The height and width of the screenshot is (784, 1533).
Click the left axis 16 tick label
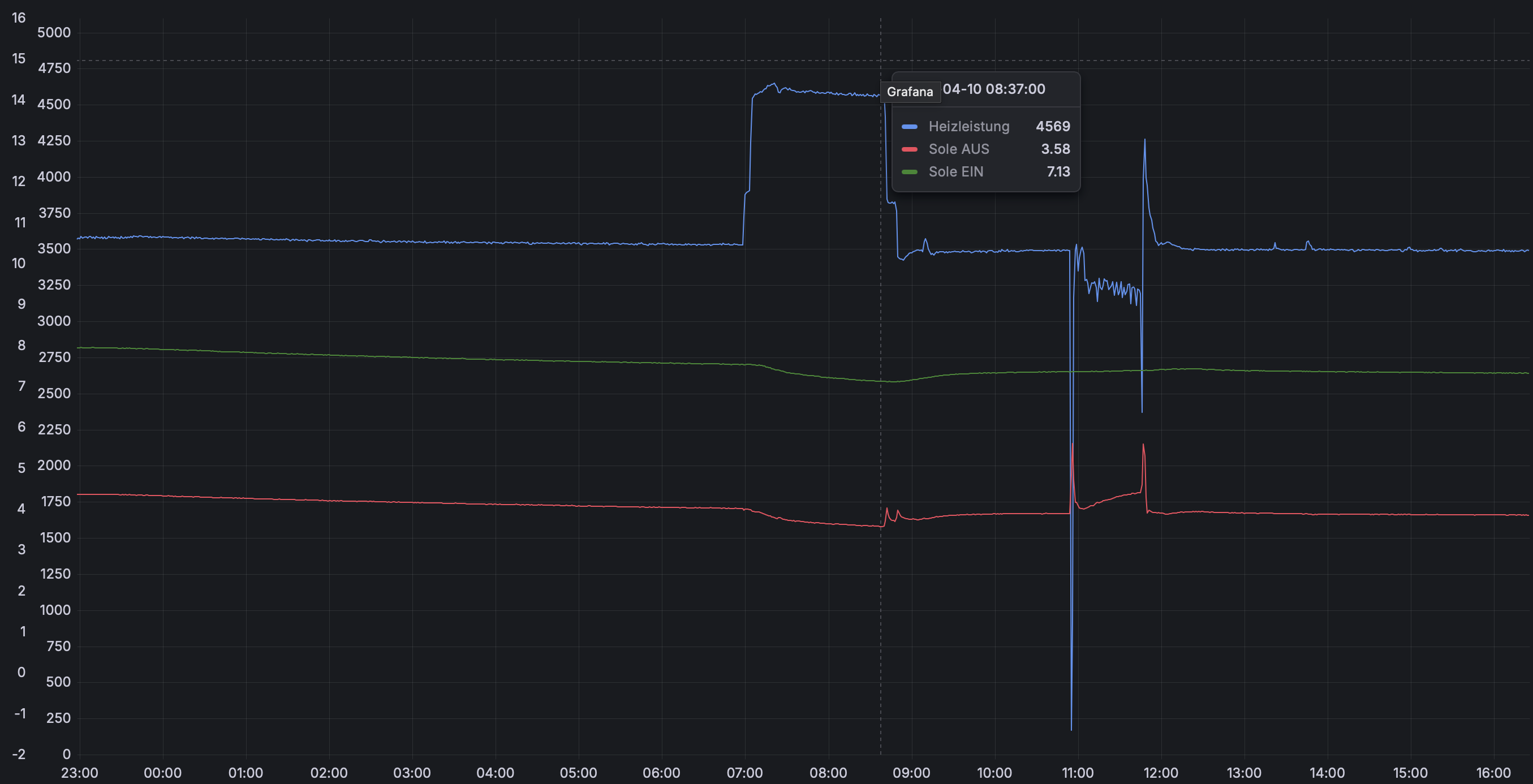click(x=19, y=18)
